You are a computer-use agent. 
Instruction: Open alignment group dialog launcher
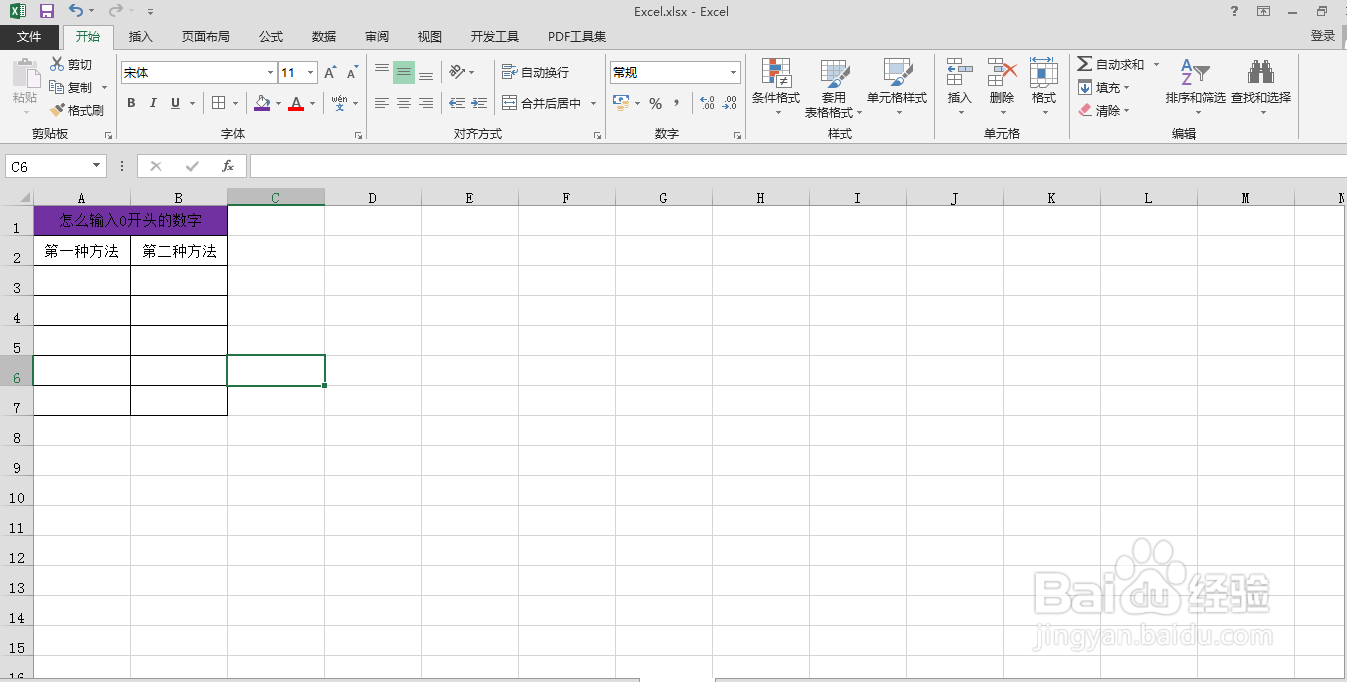pos(597,134)
